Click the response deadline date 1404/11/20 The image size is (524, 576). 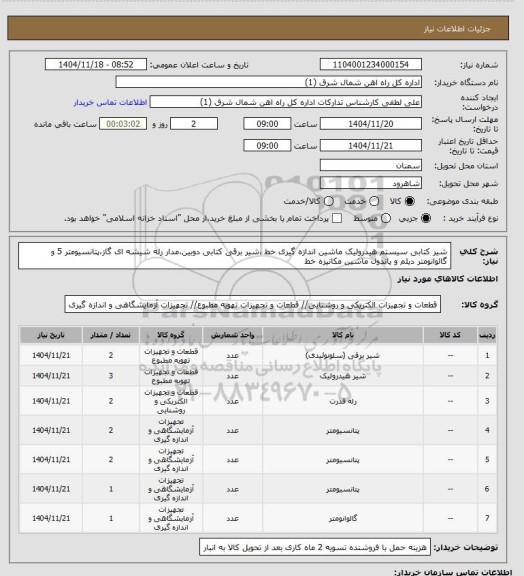click(370, 124)
